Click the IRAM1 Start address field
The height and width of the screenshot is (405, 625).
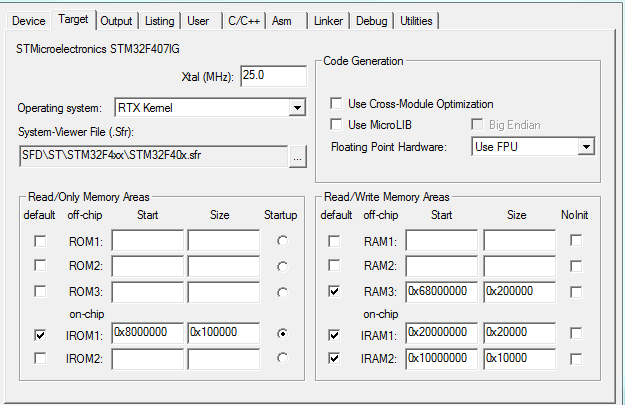click(442, 333)
